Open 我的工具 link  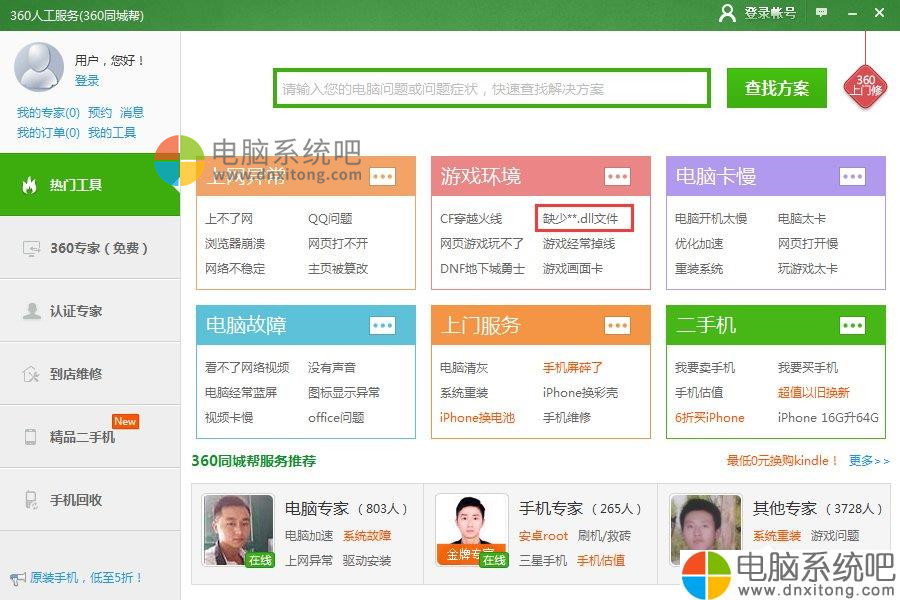click(112, 133)
